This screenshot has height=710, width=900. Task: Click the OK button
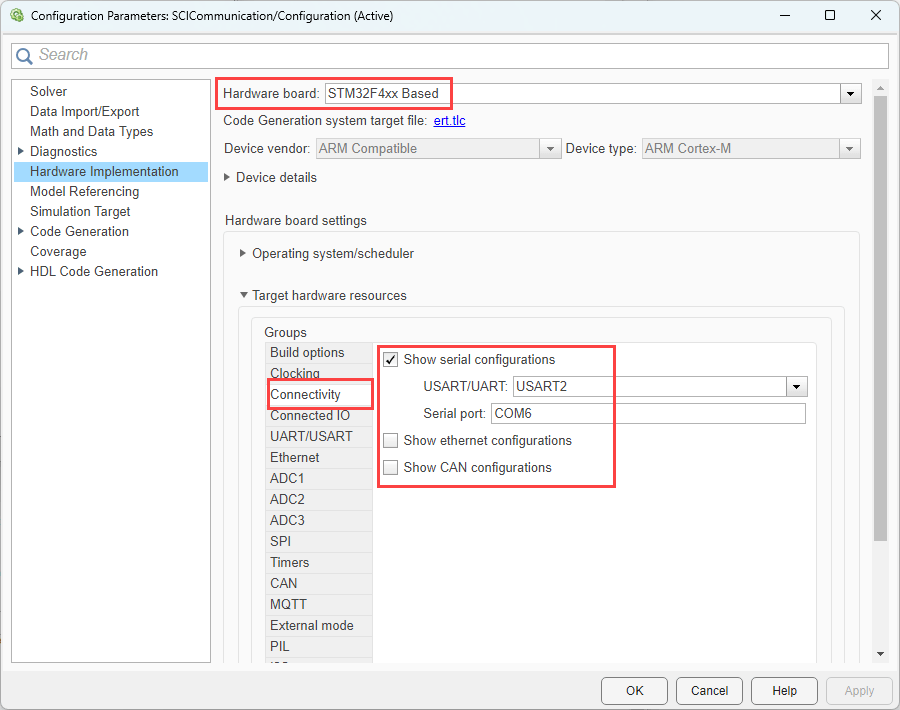(634, 690)
